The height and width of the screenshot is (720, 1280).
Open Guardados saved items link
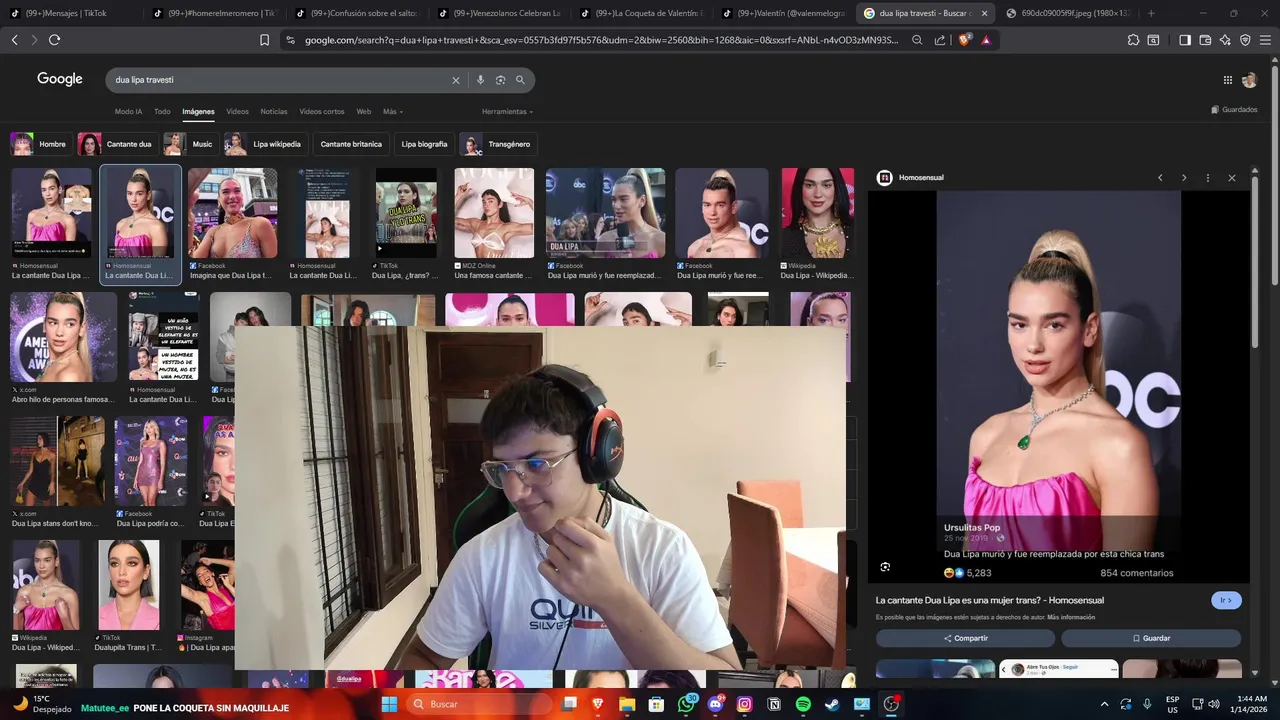[1234, 110]
